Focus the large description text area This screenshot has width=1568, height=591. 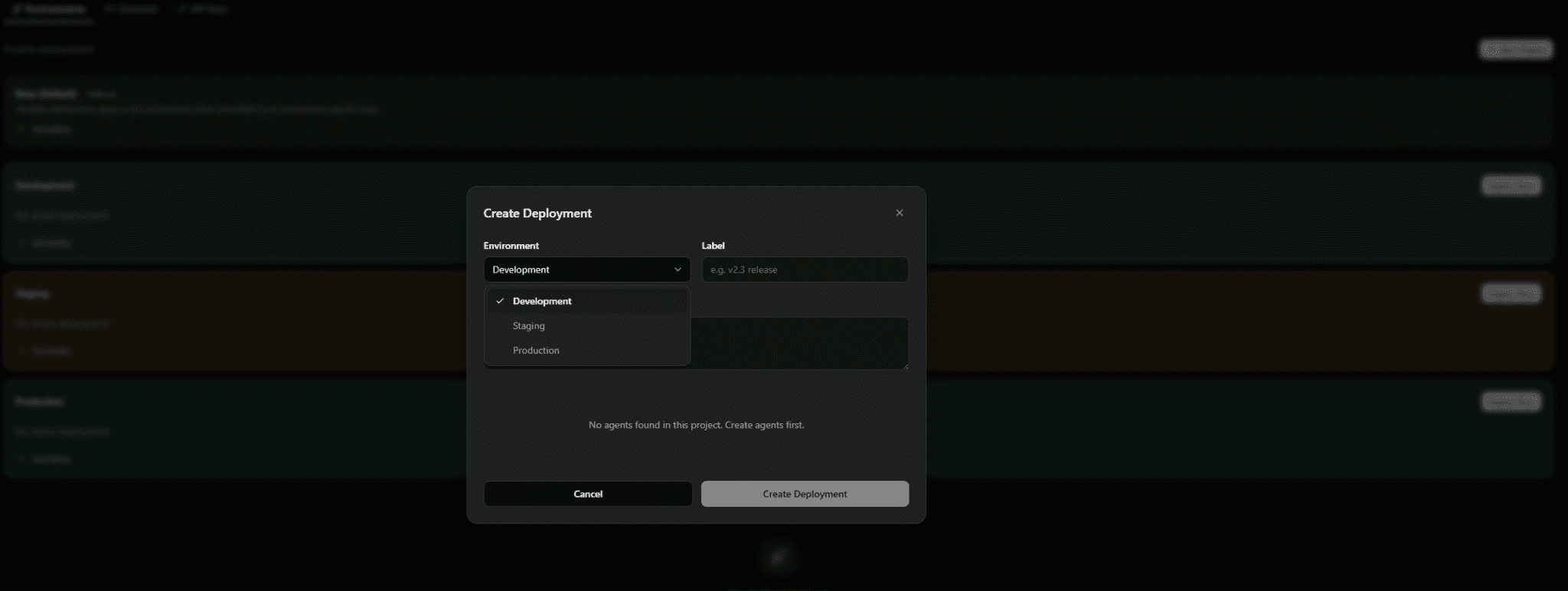[799, 343]
